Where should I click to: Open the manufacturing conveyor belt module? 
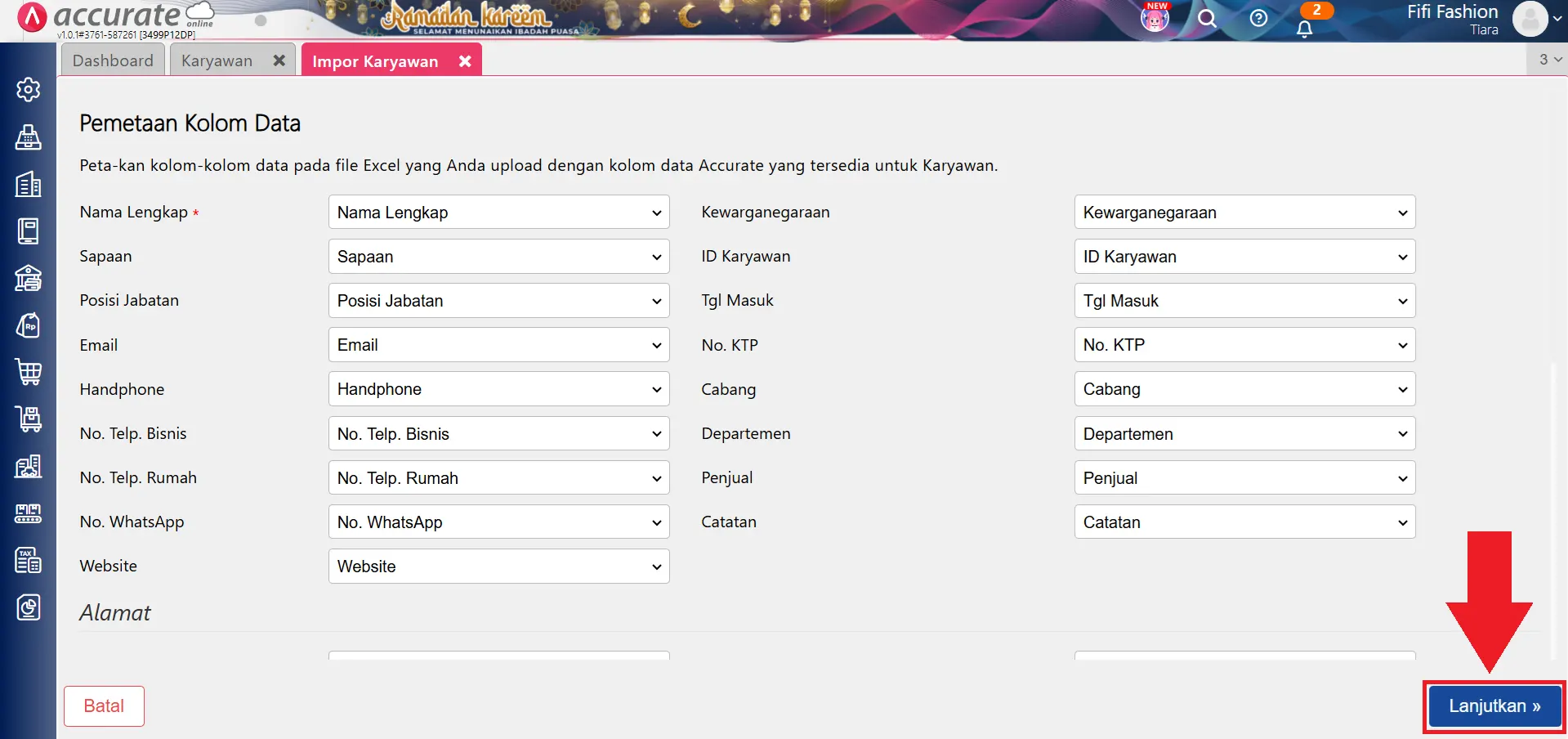coord(29,513)
